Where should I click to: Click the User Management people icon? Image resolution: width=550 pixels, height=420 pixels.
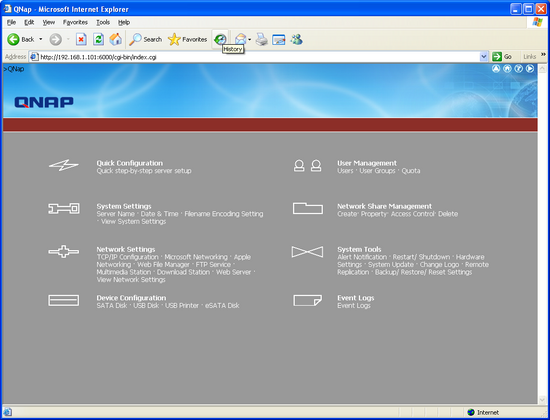click(307, 166)
